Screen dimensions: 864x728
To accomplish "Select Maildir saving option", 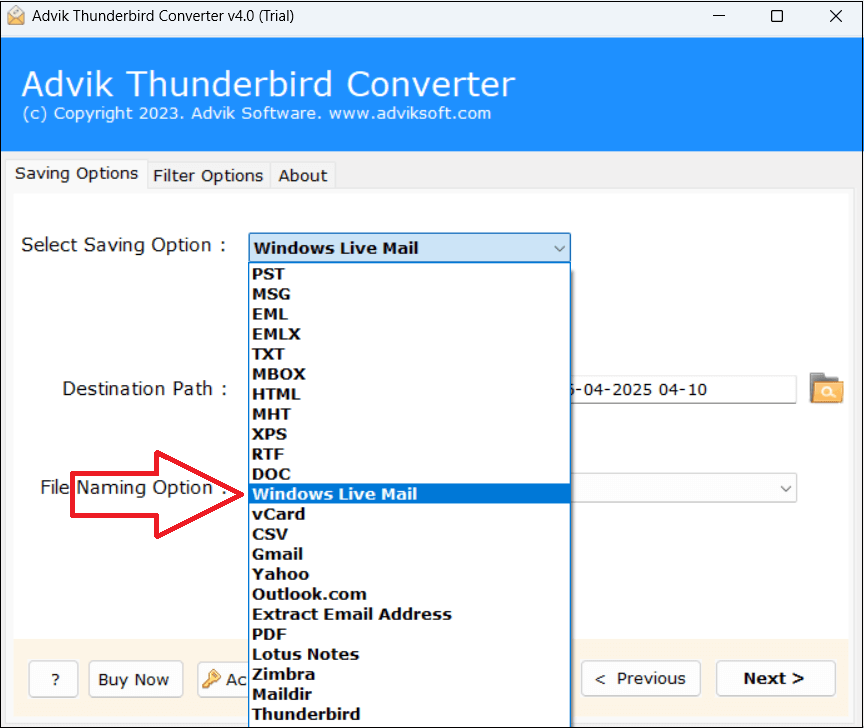I will (409, 694).
